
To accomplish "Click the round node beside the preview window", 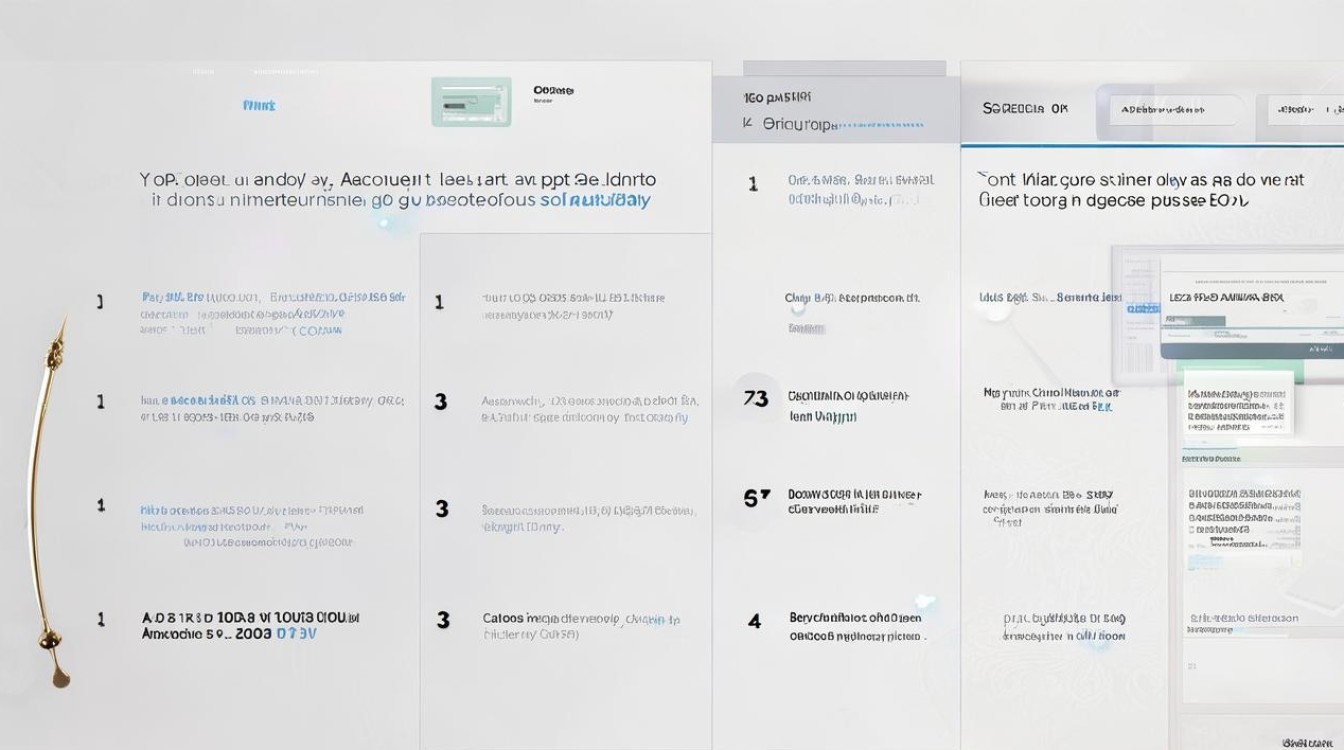I will pos(997,311).
